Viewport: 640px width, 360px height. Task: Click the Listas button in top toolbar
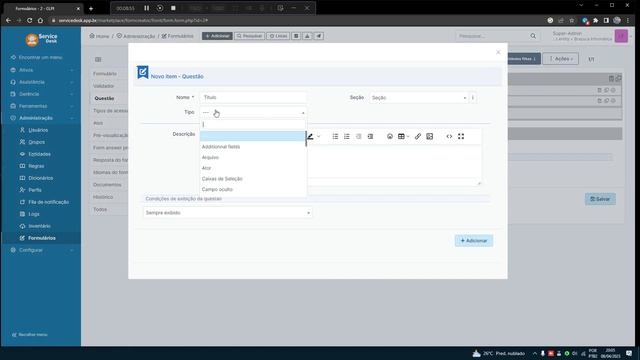coord(278,36)
